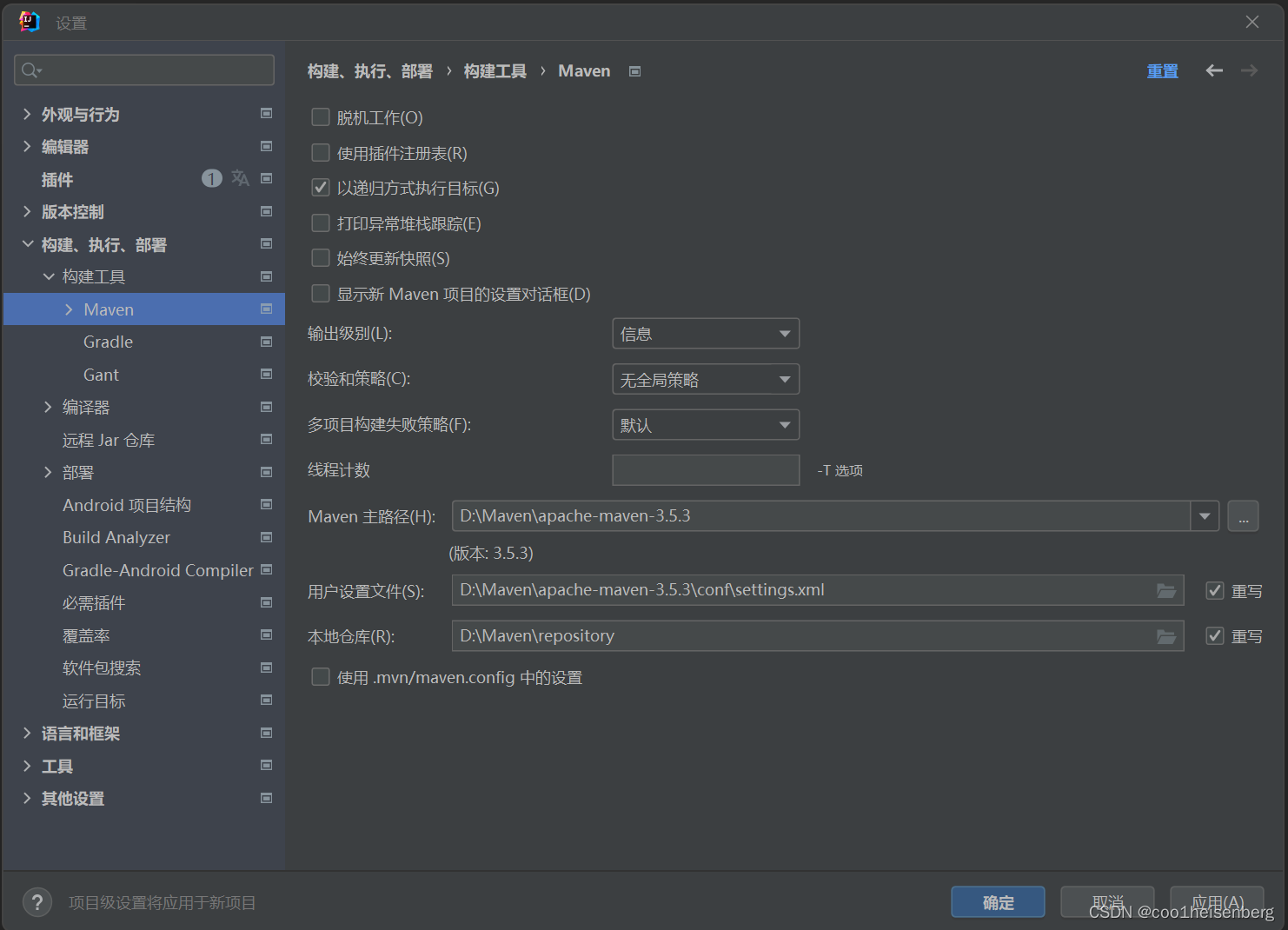Enable the 脱机工作(O) checkbox

[x=321, y=117]
